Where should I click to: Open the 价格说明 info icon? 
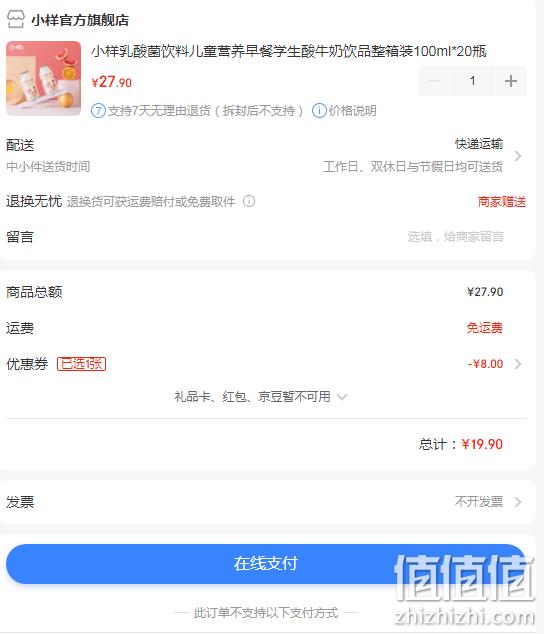tap(319, 110)
